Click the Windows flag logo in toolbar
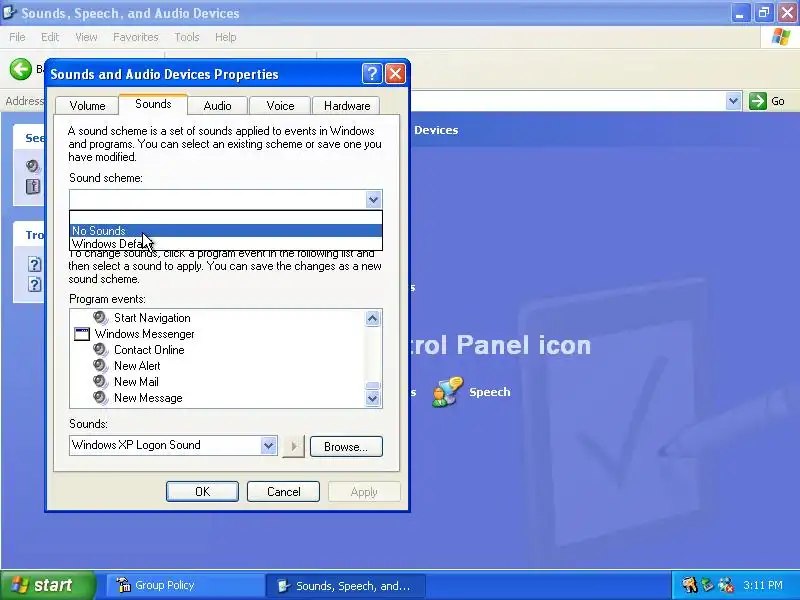Viewport: 800px width, 600px height. click(781, 37)
